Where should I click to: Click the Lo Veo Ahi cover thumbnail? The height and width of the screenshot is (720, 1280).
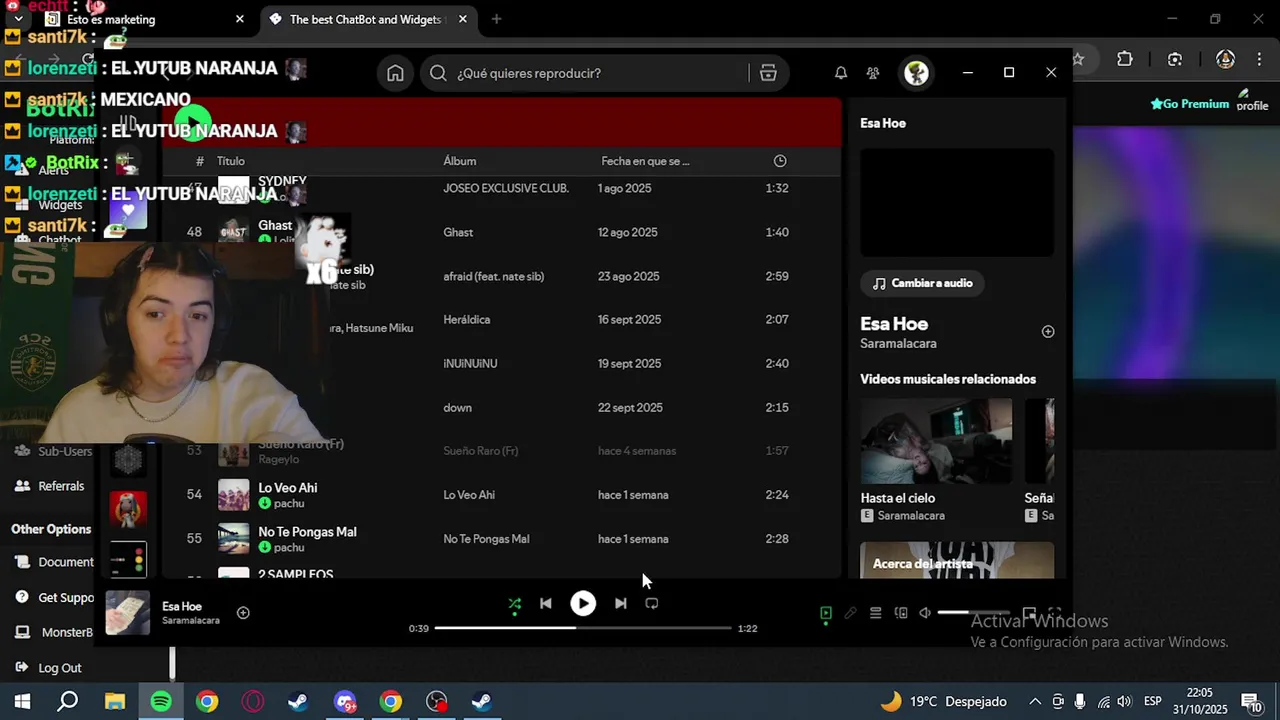234,495
